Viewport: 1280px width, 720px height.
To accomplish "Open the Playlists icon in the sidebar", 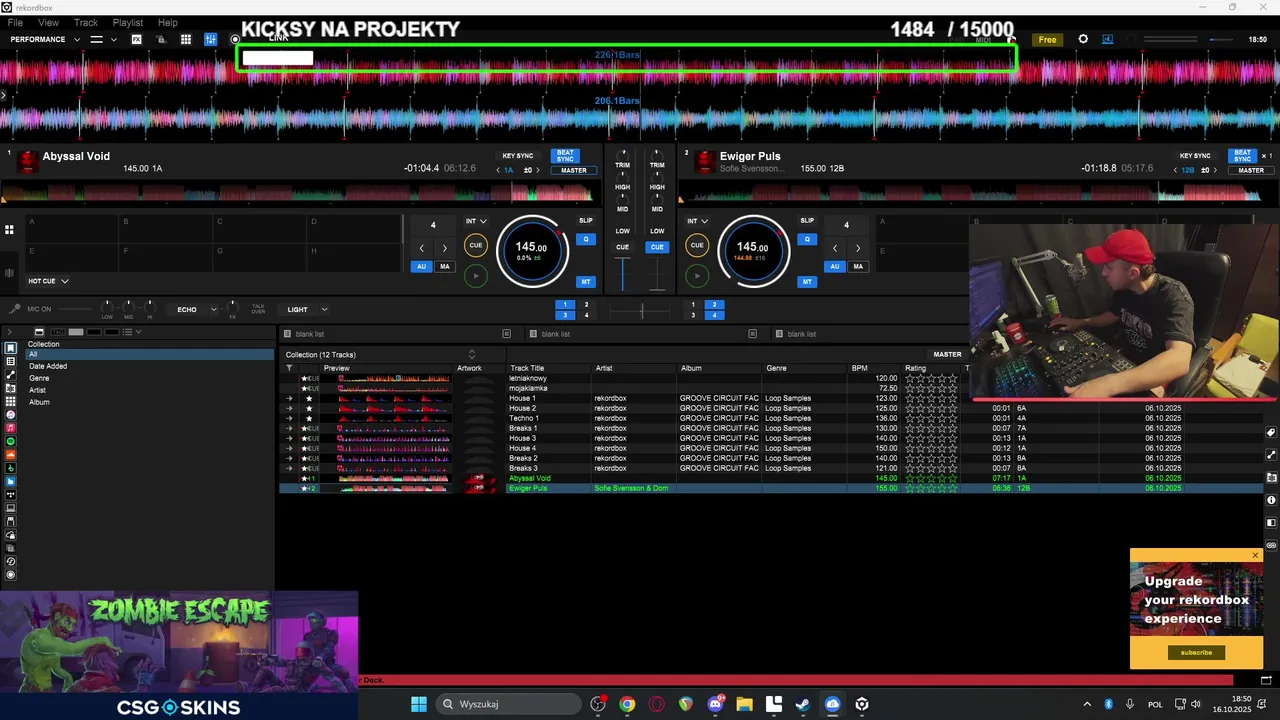I will (x=11, y=361).
